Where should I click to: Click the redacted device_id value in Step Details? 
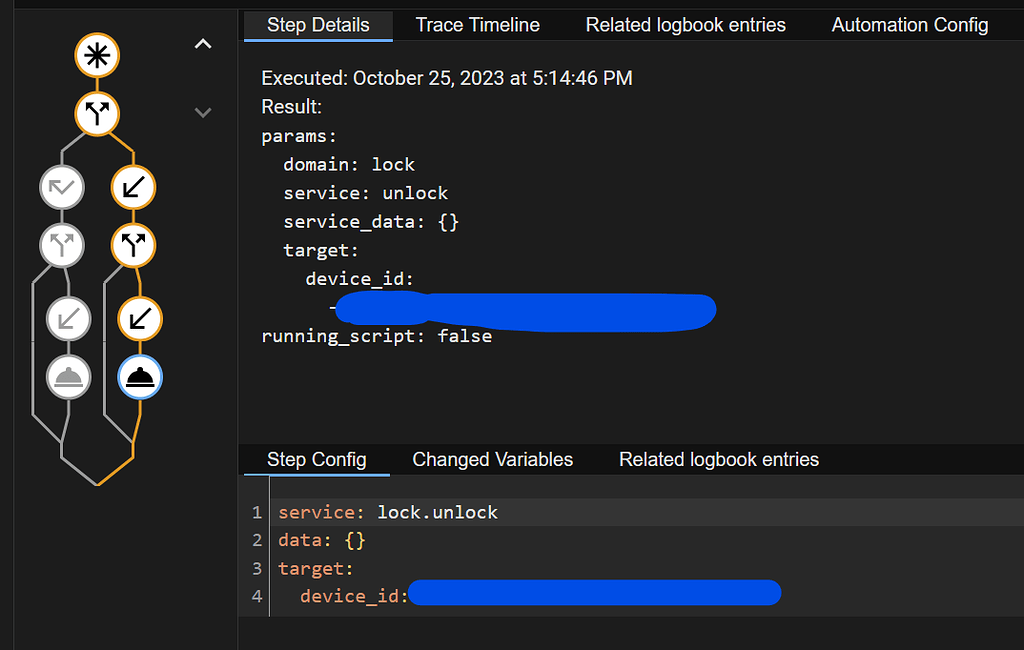[x=525, y=310]
